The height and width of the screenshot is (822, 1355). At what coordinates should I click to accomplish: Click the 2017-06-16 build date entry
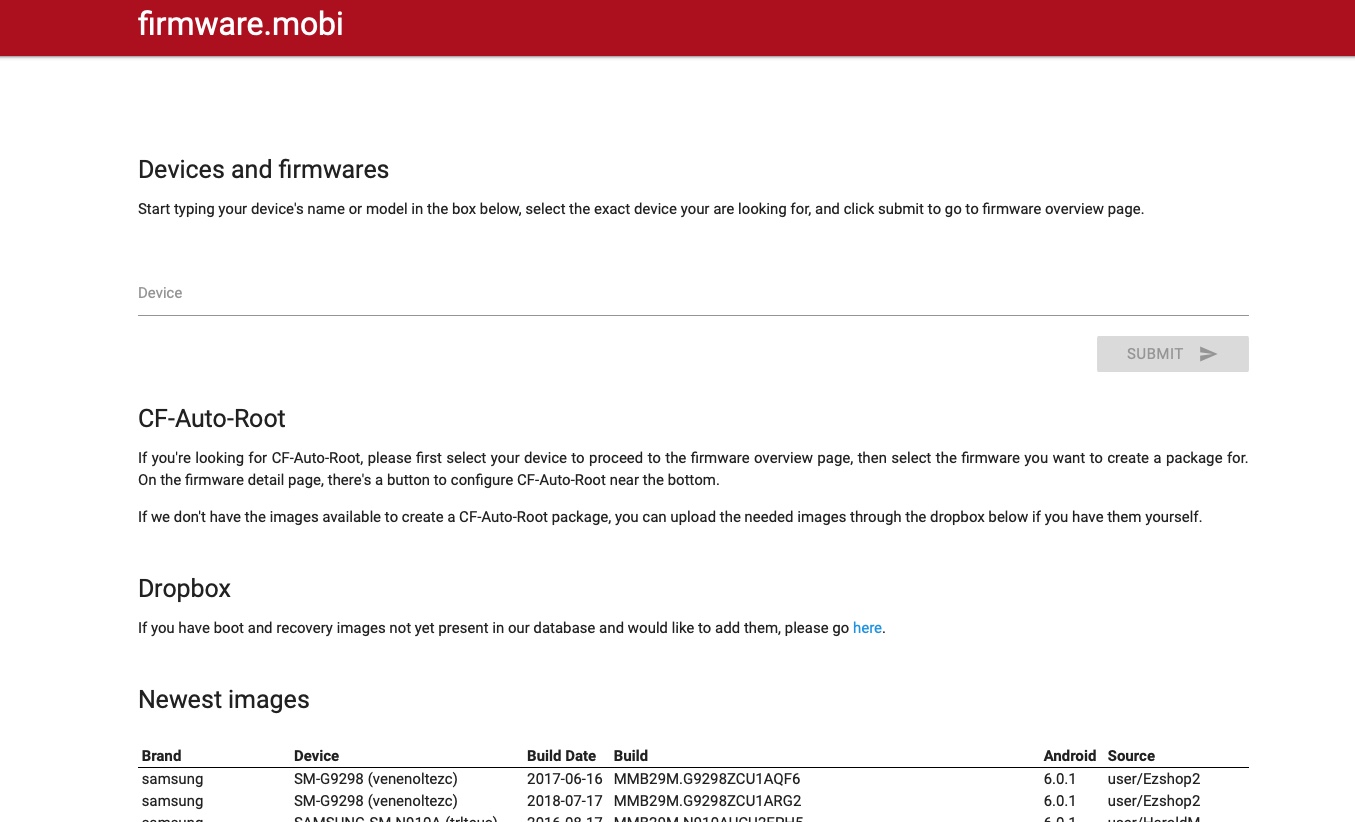pyautogui.click(x=564, y=779)
